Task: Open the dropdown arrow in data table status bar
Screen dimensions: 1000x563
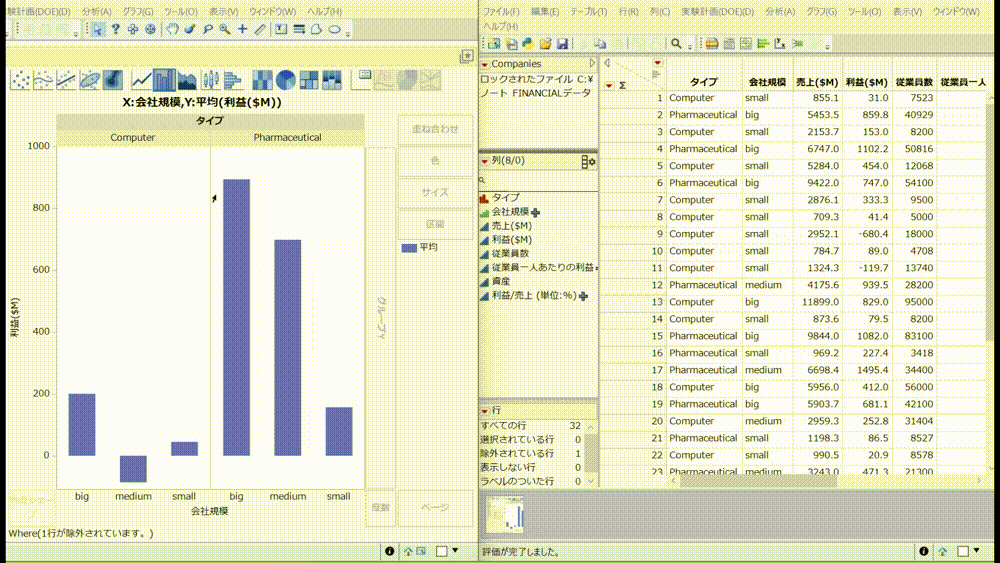Action: [x=976, y=550]
